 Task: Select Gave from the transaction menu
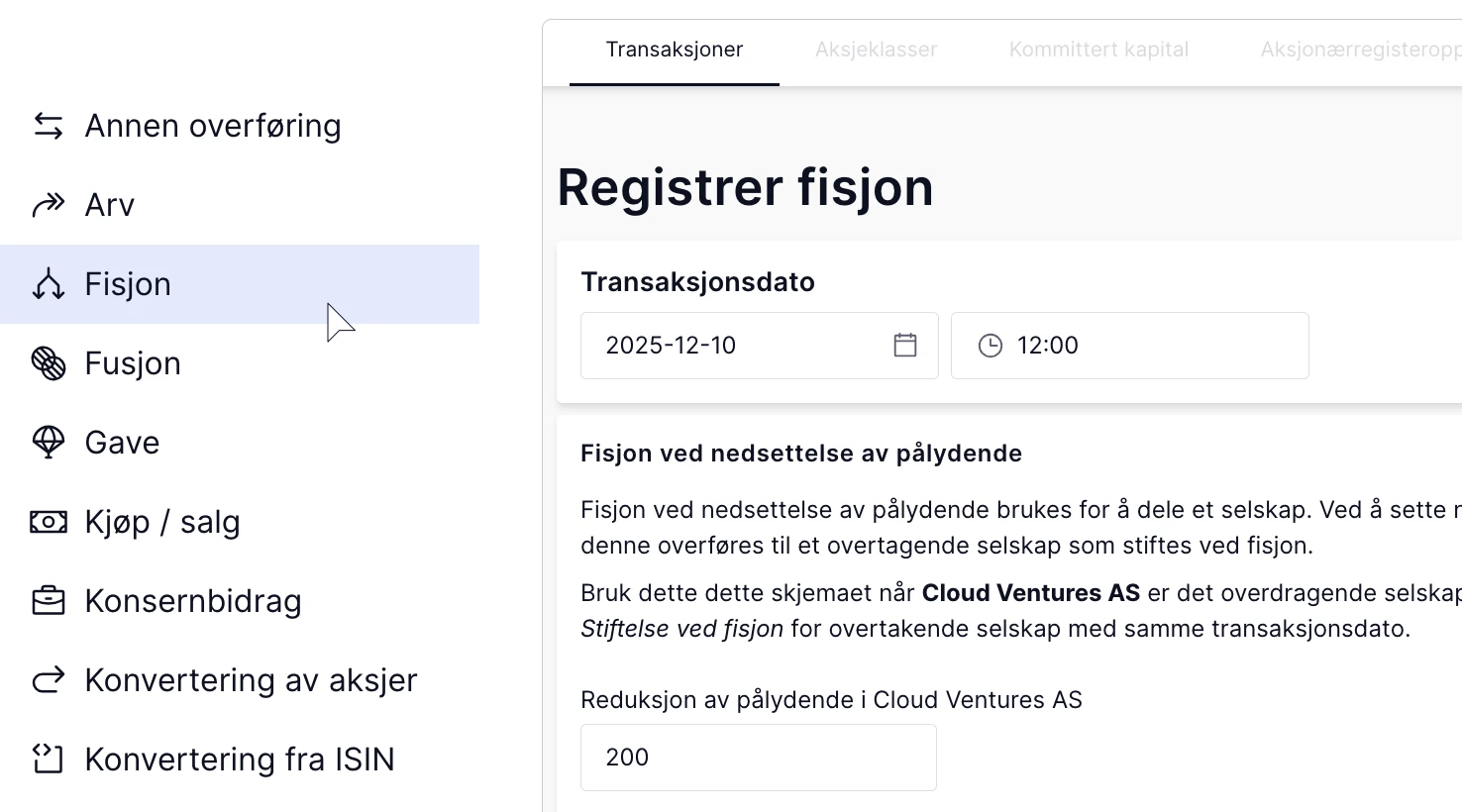[122, 443]
